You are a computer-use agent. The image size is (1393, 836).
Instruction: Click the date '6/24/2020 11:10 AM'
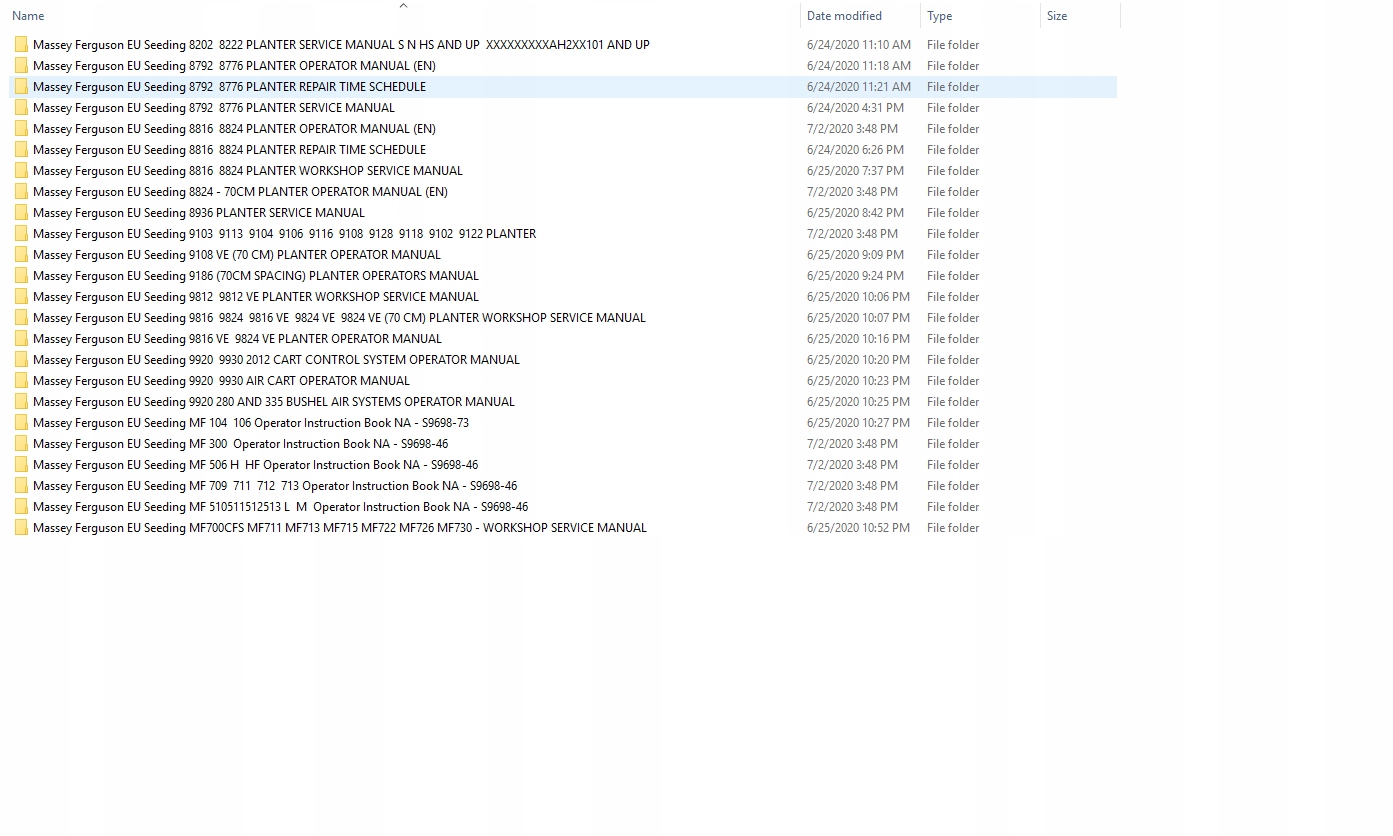[x=859, y=45]
